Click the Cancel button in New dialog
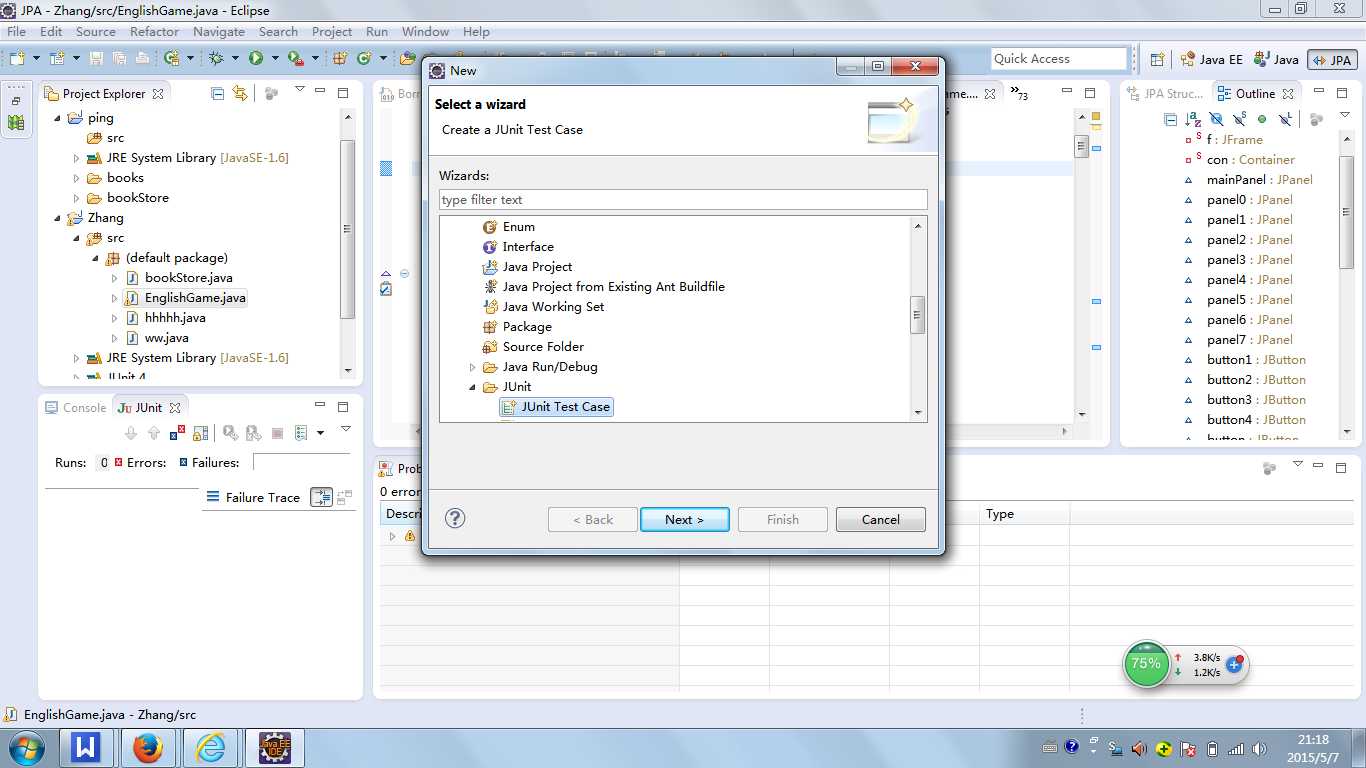 click(881, 519)
